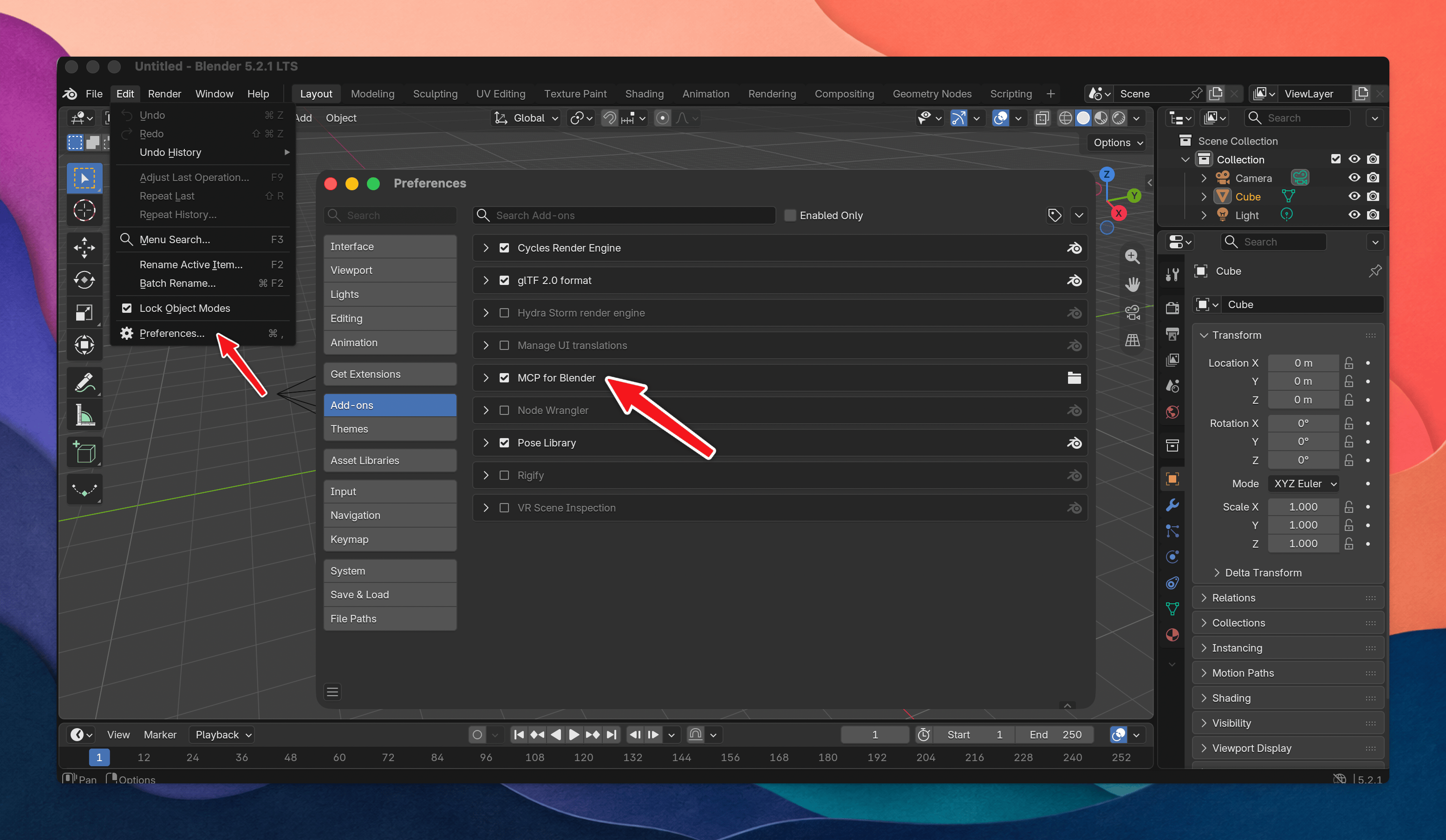Expand the Pose Library add-on details
The height and width of the screenshot is (840, 1446).
click(x=486, y=443)
